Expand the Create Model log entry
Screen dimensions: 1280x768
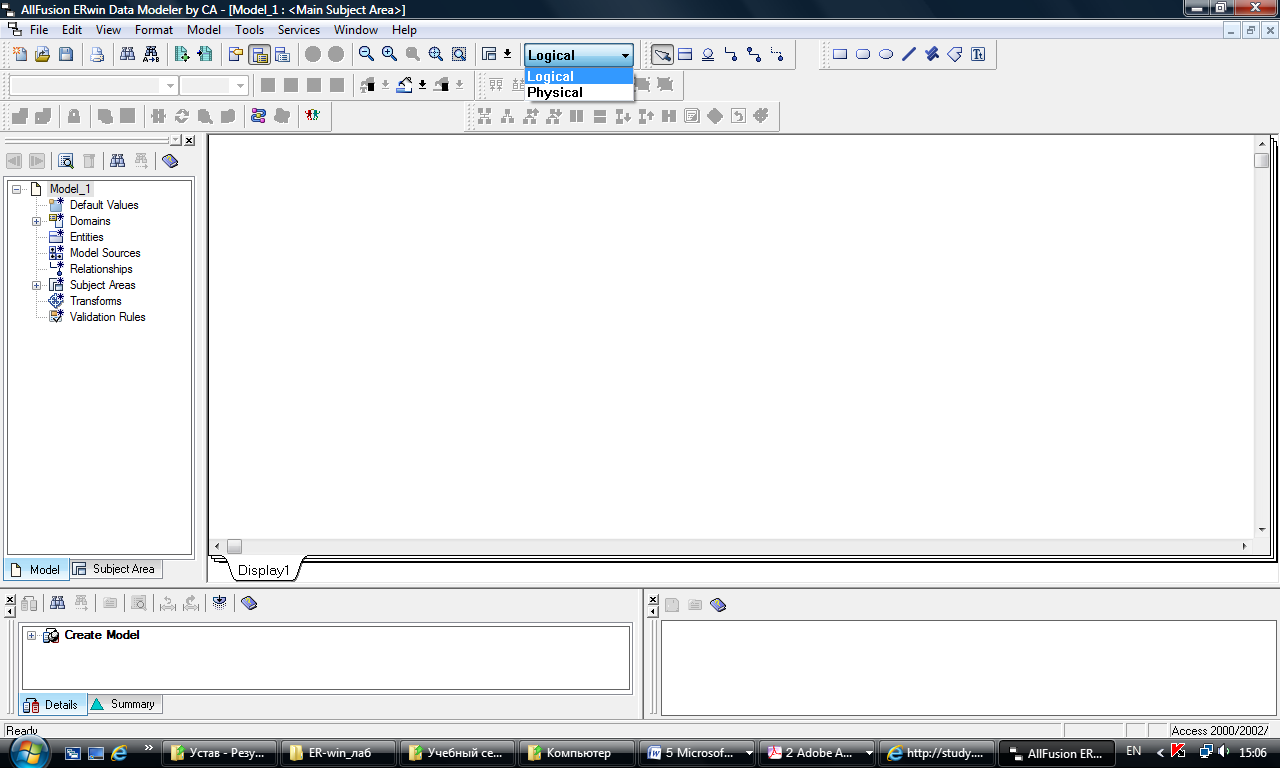tap(32, 635)
